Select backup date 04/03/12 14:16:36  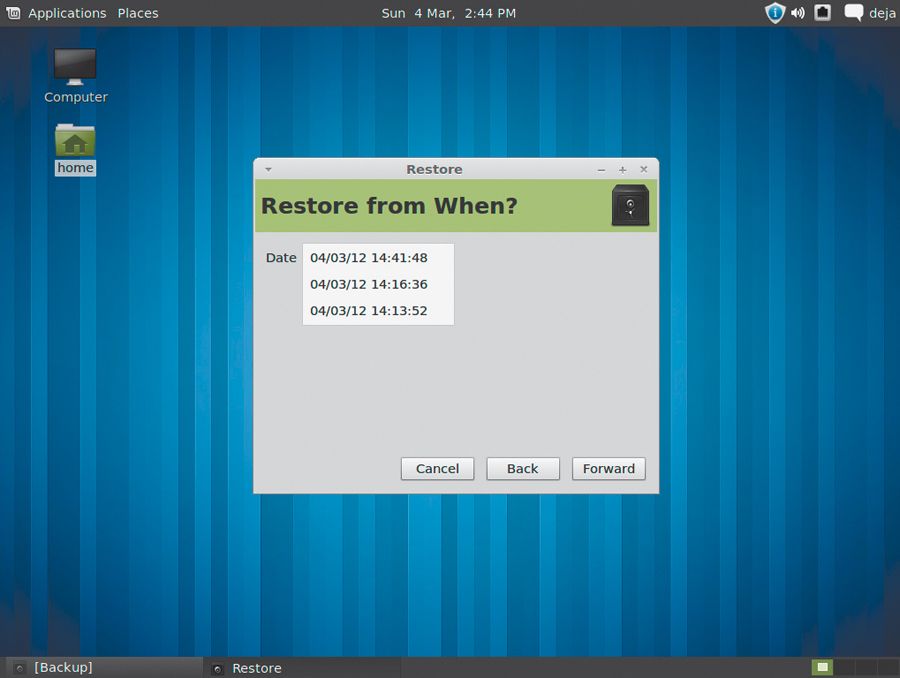point(369,284)
